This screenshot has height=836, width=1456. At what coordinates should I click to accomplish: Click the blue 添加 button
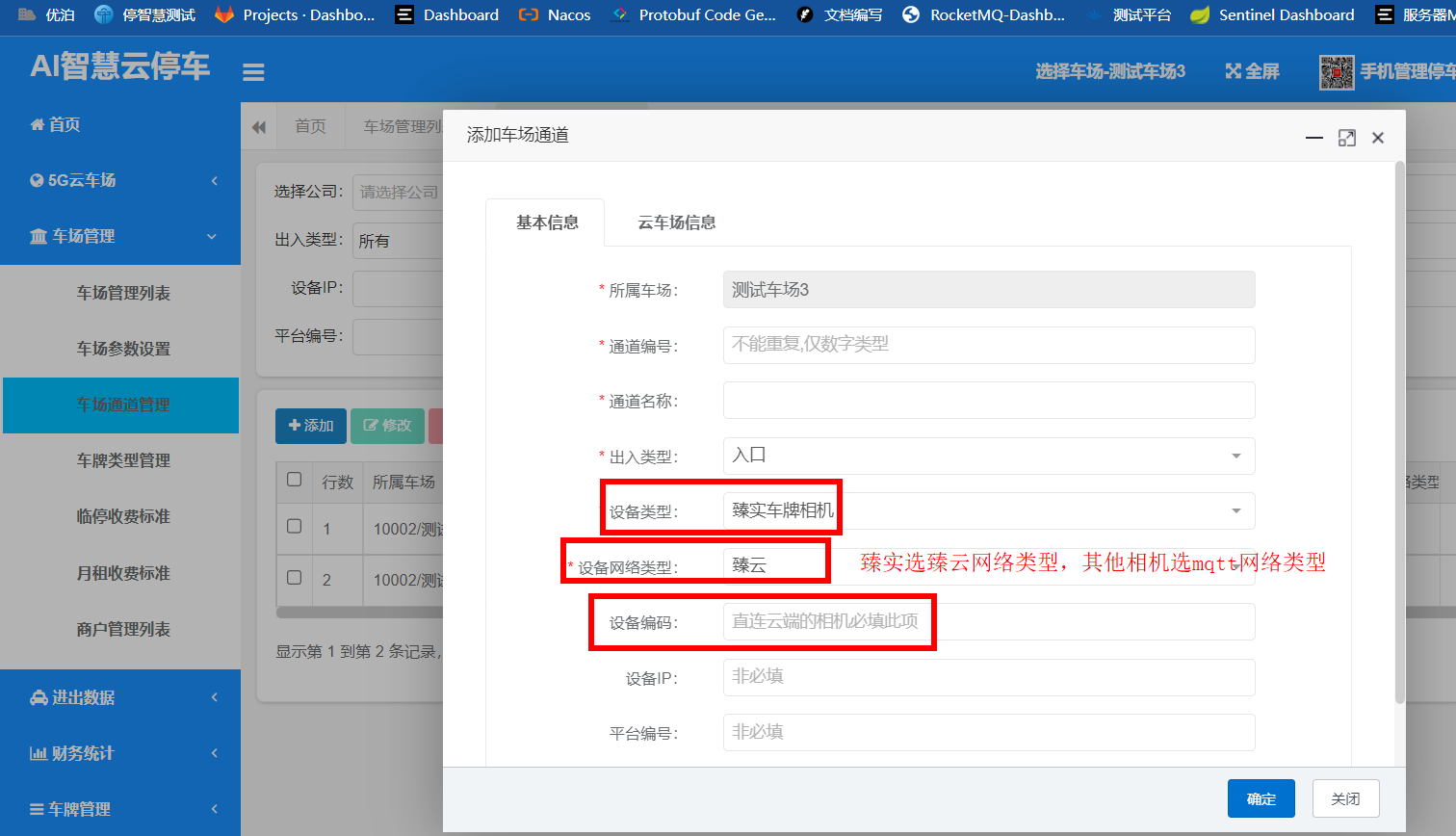click(311, 426)
